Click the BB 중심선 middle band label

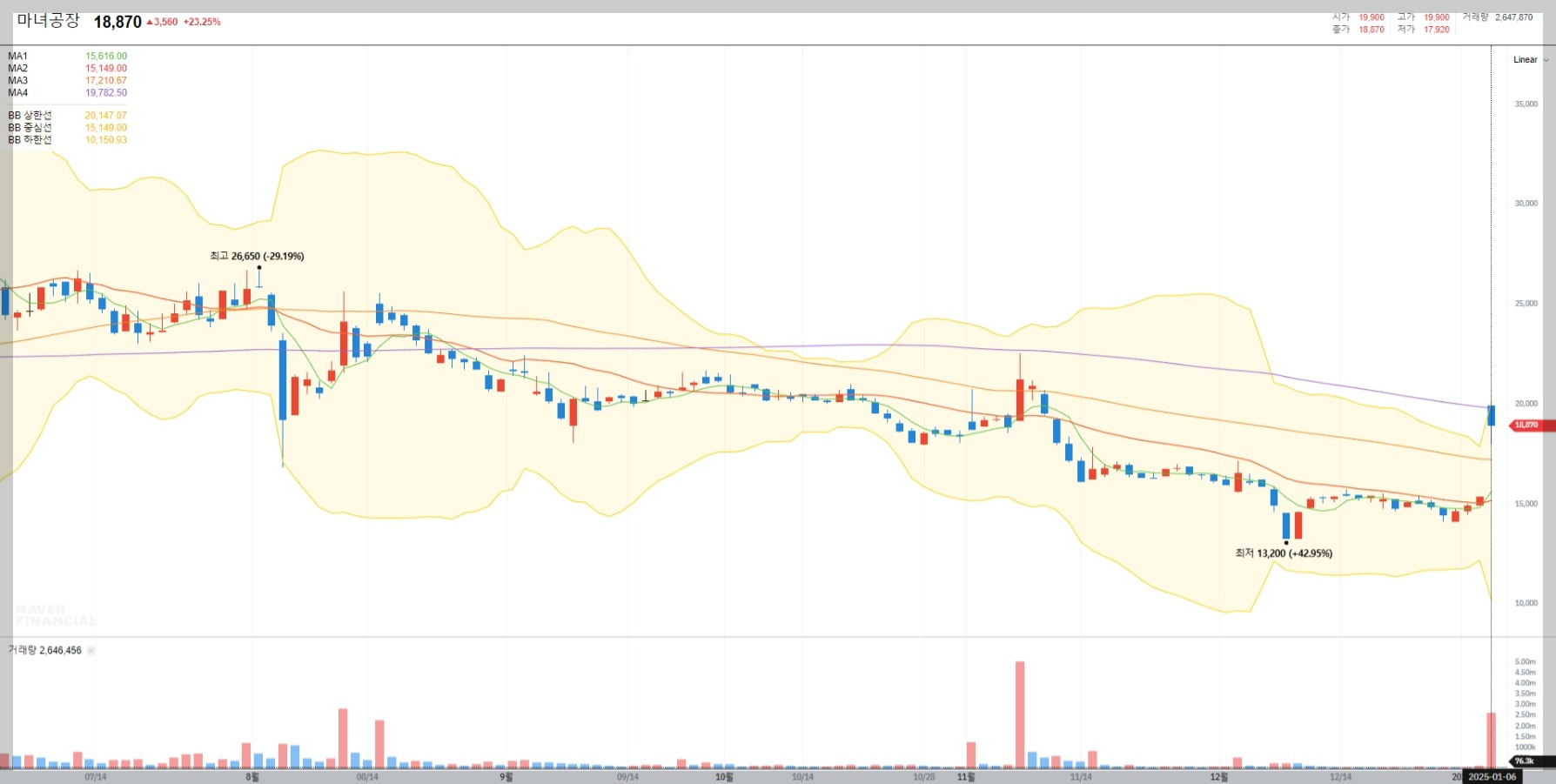point(30,128)
